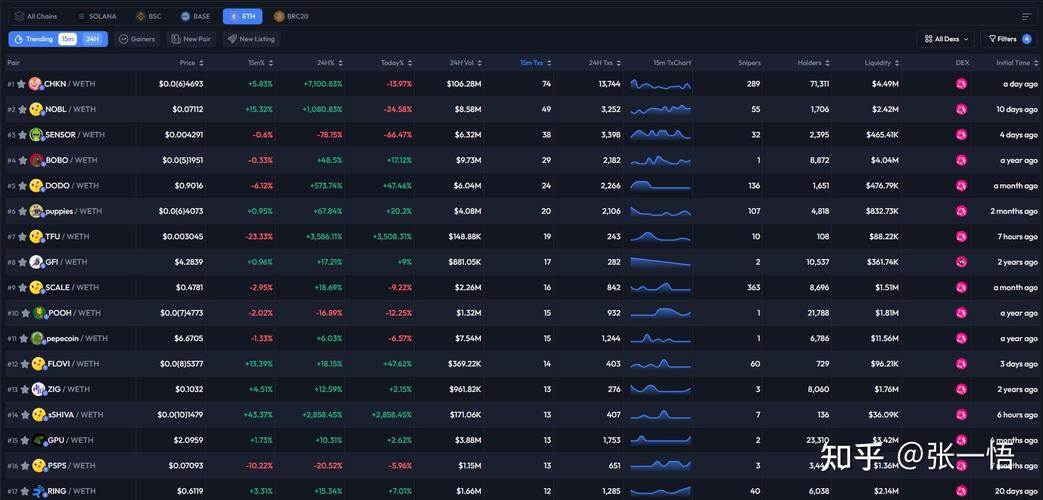Click the DEX icon in CHKN row
Screen dimensions: 1043x500
tap(961, 84)
